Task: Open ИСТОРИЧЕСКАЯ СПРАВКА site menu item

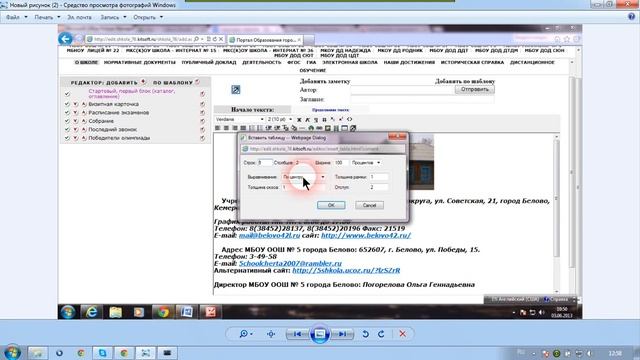Action: pyautogui.click(x=472, y=62)
